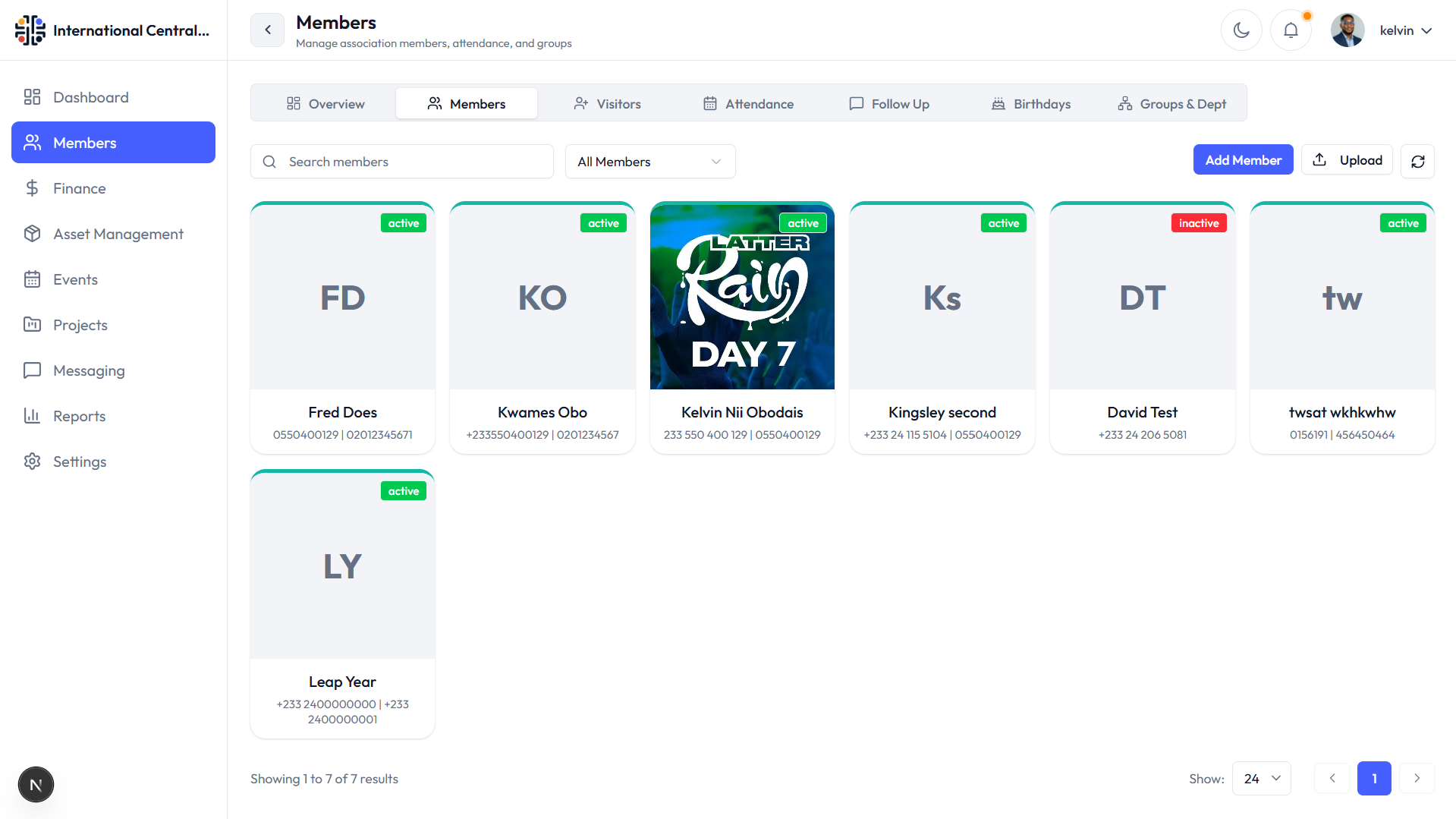Toggle inactive badge on David Test card

(1199, 222)
